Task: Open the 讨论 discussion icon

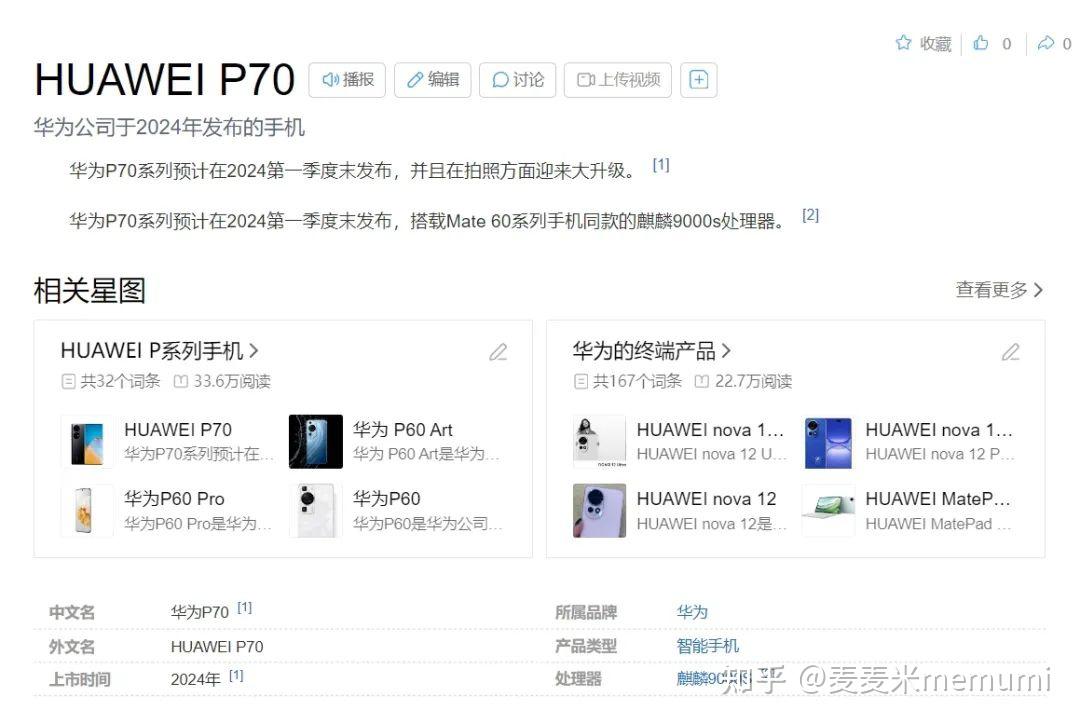Action: tap(499, 80)
